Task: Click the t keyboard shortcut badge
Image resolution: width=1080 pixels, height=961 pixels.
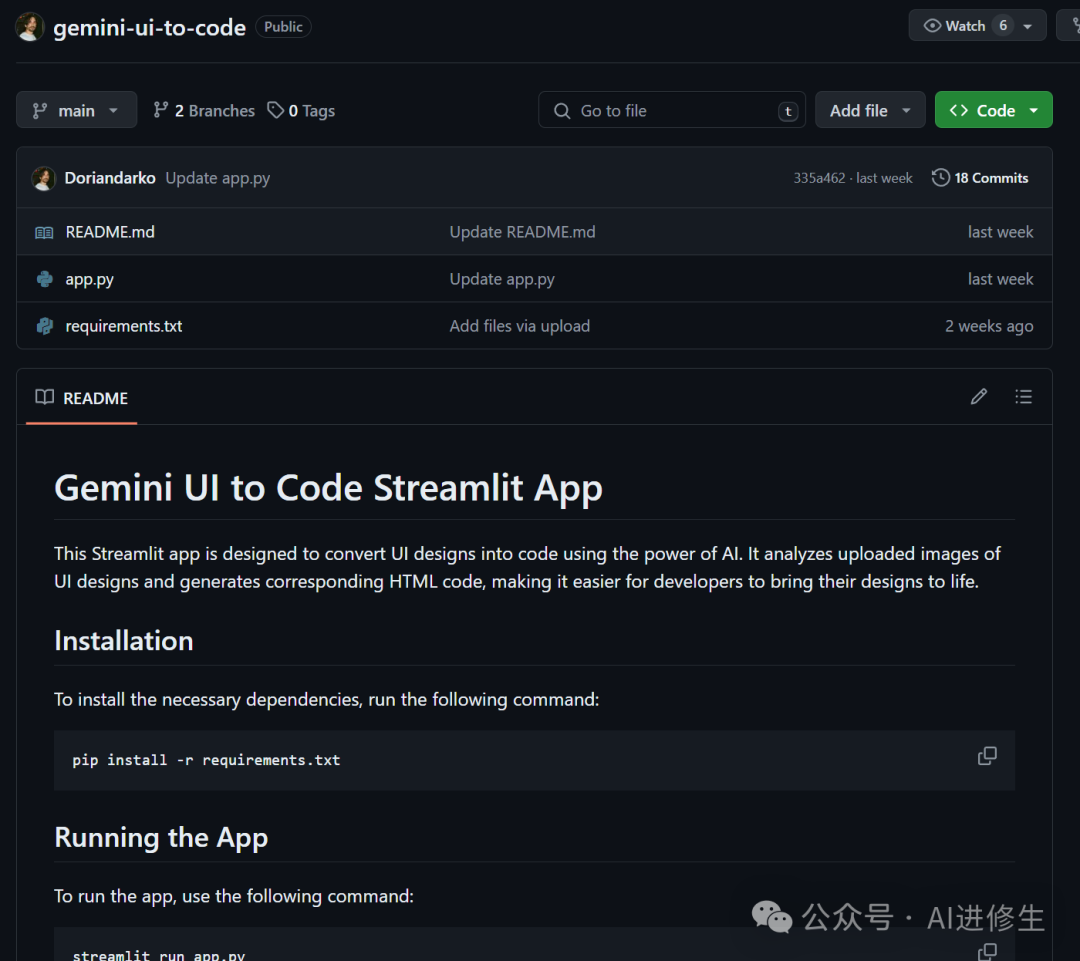Action: [x=788, y=111]
